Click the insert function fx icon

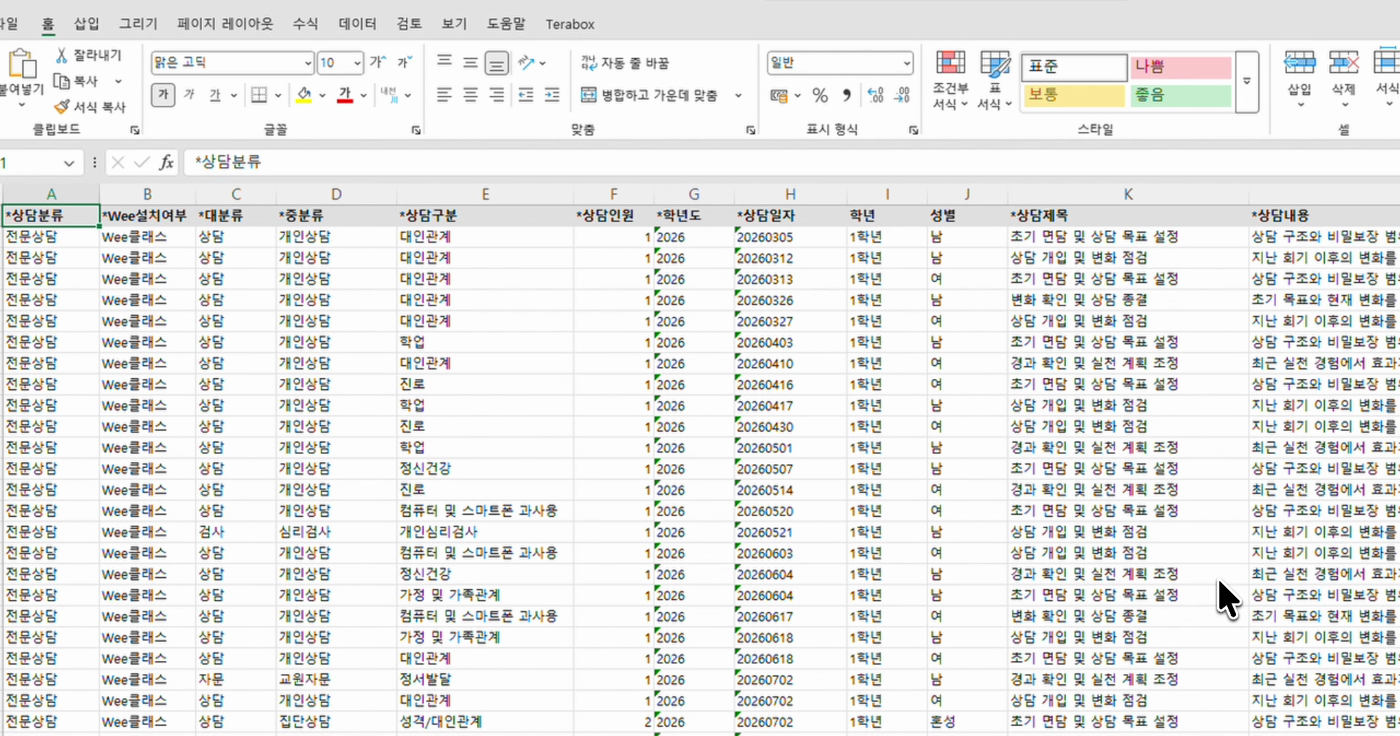point(166,162)
